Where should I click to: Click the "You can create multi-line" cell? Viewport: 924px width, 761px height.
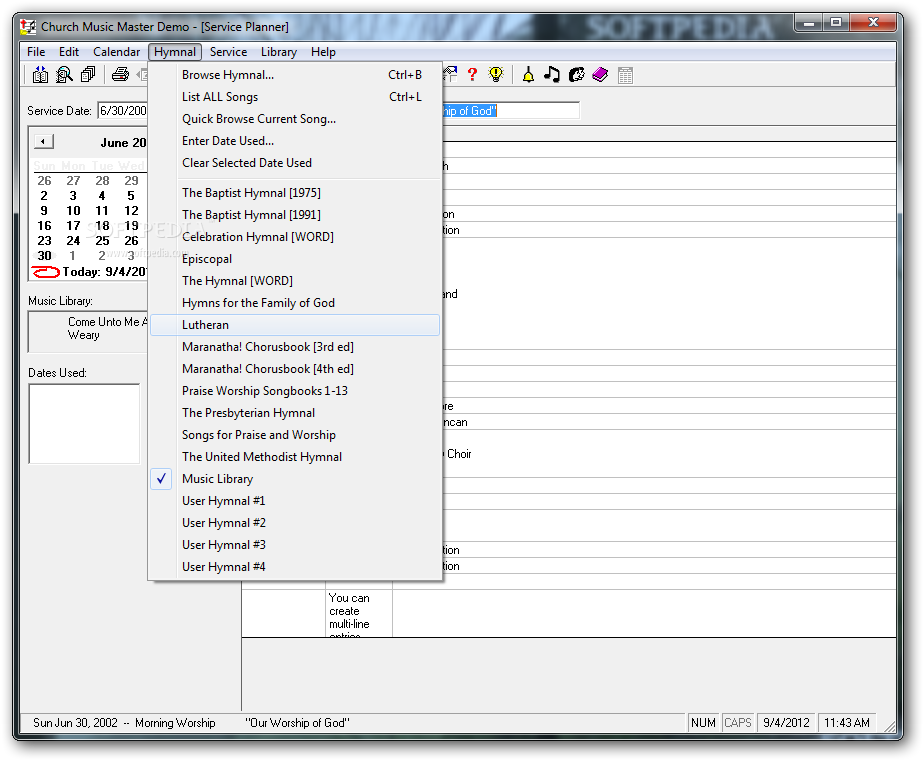point(359,613)
